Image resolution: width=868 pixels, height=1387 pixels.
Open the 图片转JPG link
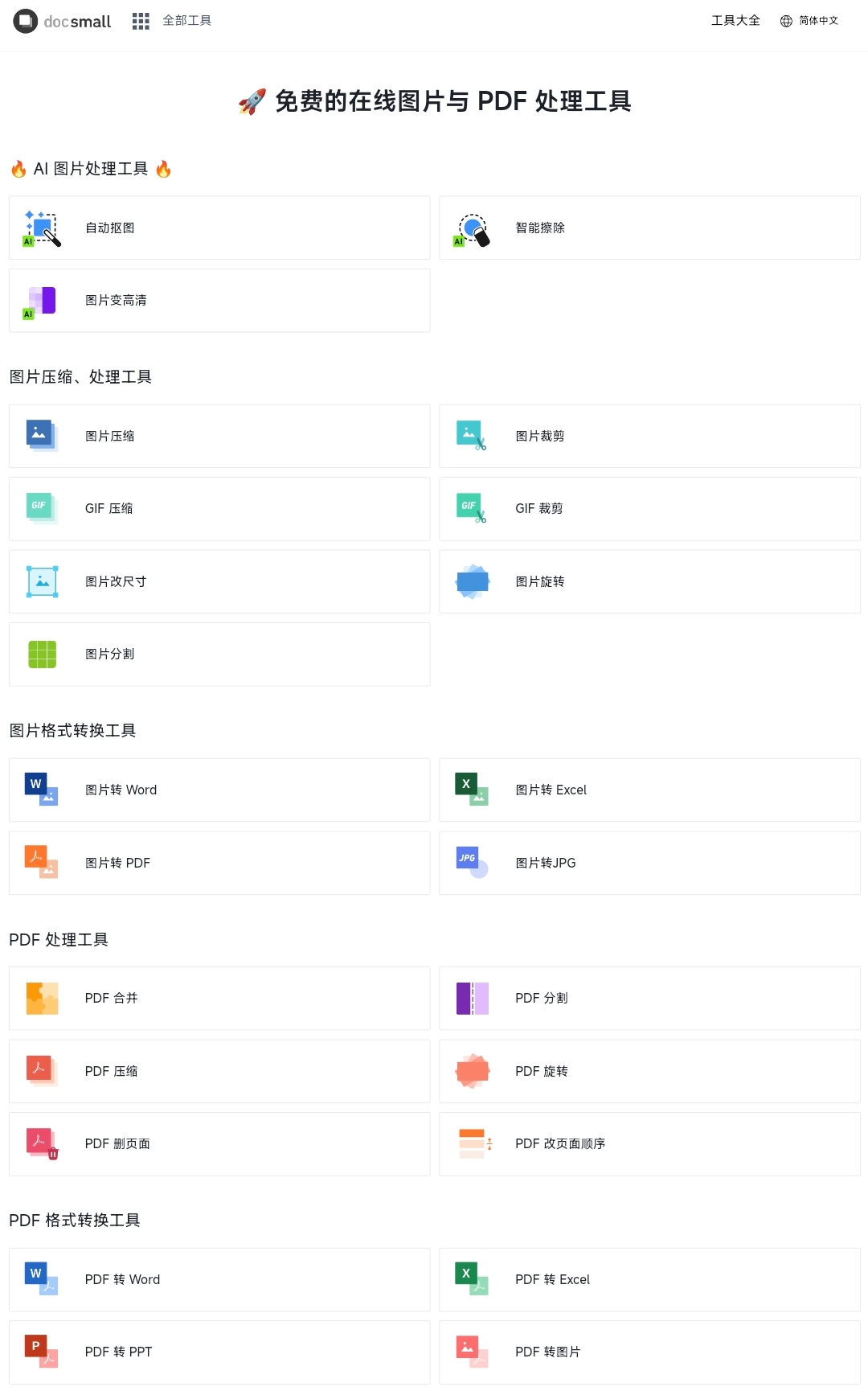pyautogui.click(x=650, y=863)
